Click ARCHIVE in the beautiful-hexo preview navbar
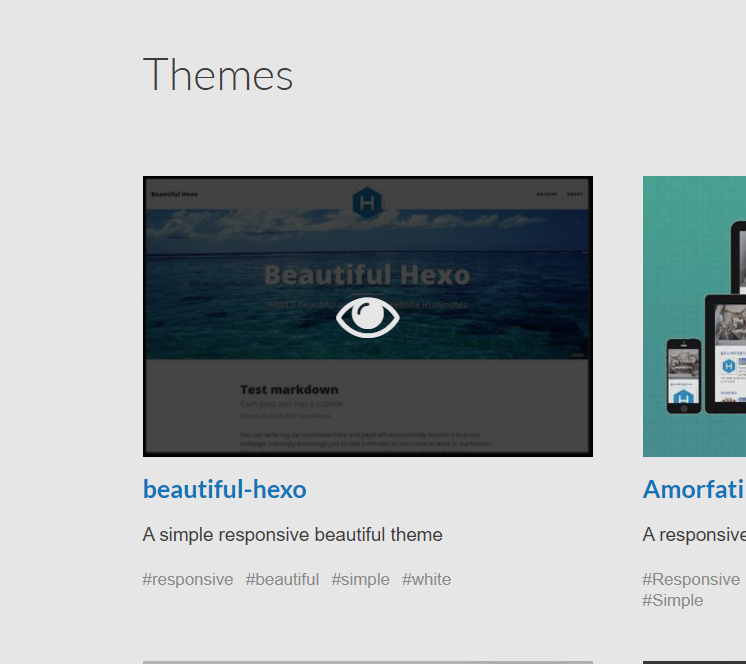The image size is (746, 664). coord(546,194)
